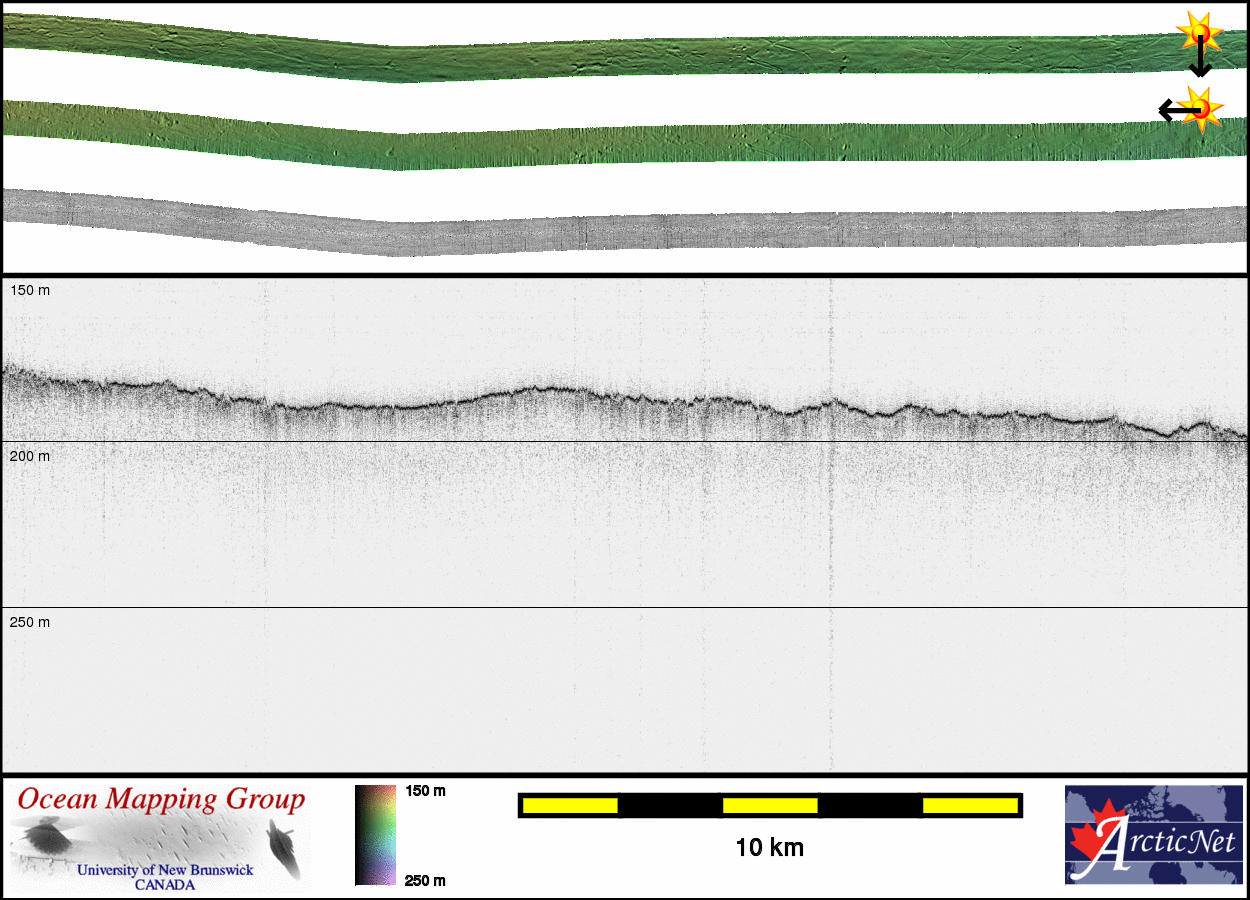This screenshot has width=1250, height=900.
Task: Click the 200 m depth label in profile
Action: click(30, 456)
